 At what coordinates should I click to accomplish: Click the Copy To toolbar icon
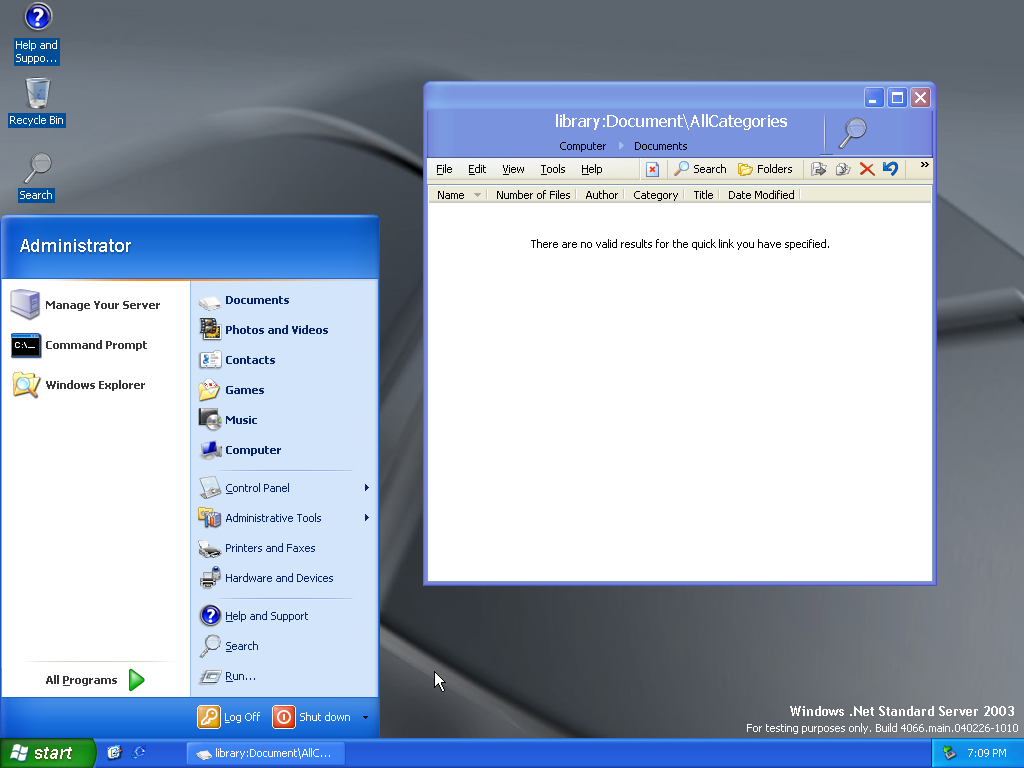point(843,169)
